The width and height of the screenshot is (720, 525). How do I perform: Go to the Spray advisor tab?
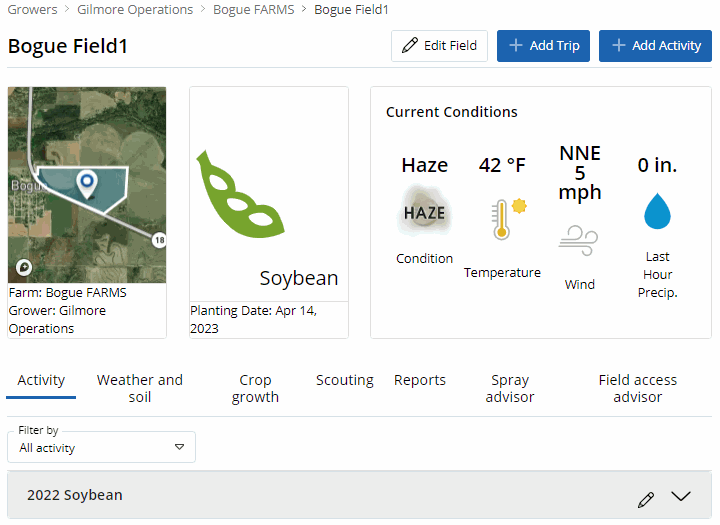[510, 388]
